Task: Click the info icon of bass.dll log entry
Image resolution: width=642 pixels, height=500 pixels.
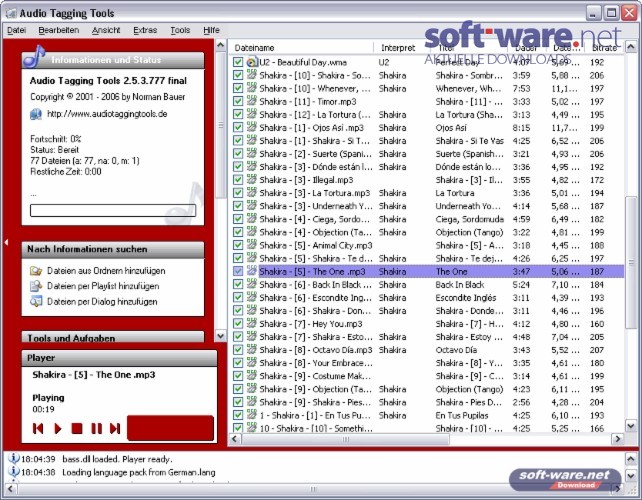Action: [x=14, y=459]
